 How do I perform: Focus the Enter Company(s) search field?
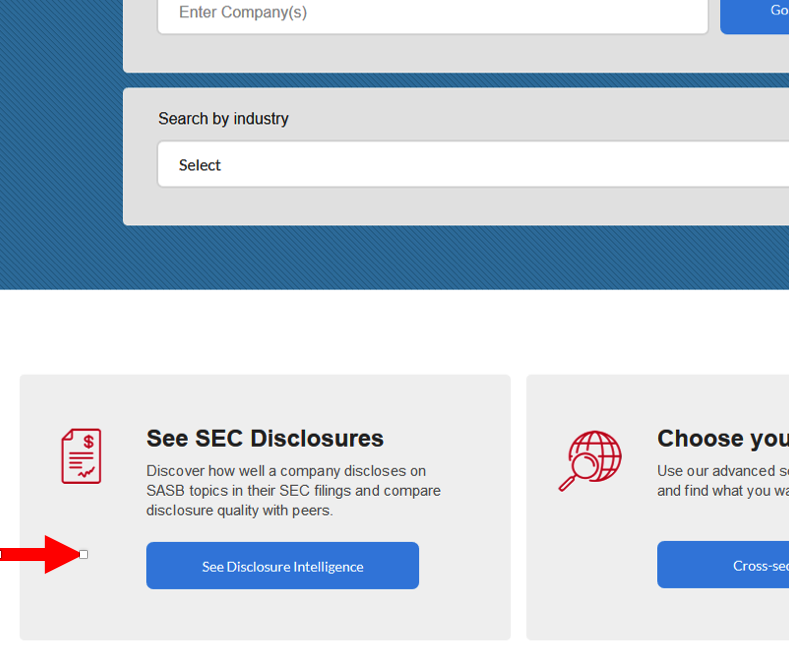coord(432,13)
